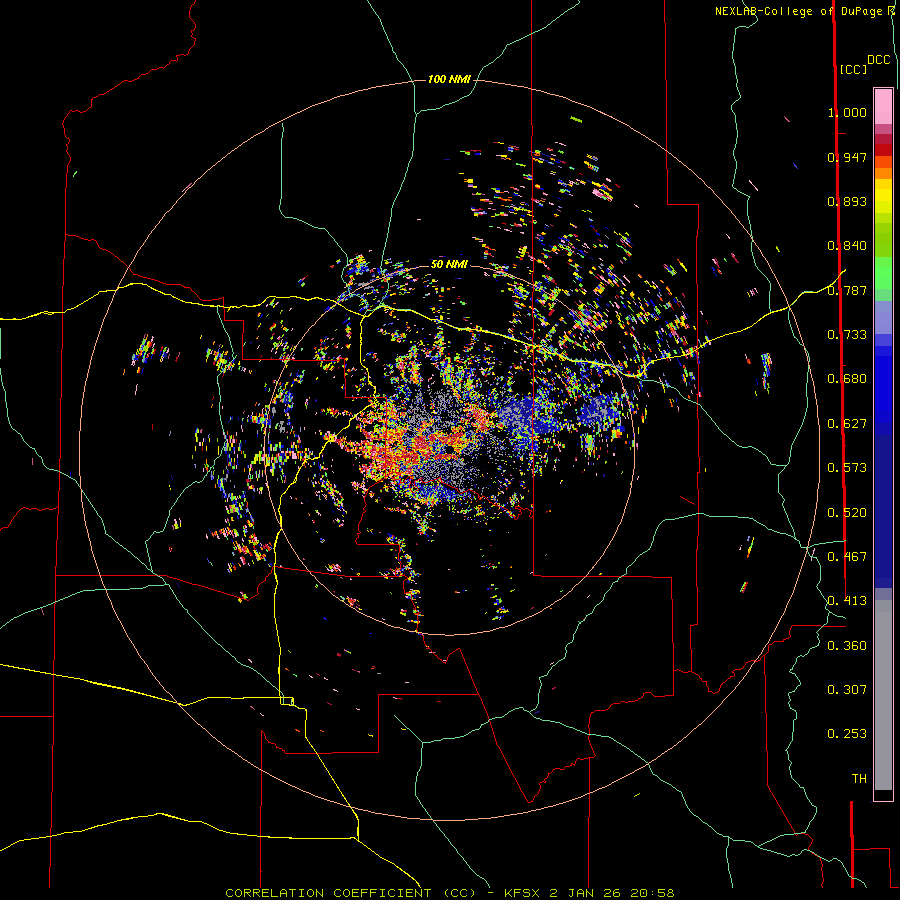Click the 0.467 legend value
The width and height of the screenshot is (900, 900).
[x=847, y=557]
